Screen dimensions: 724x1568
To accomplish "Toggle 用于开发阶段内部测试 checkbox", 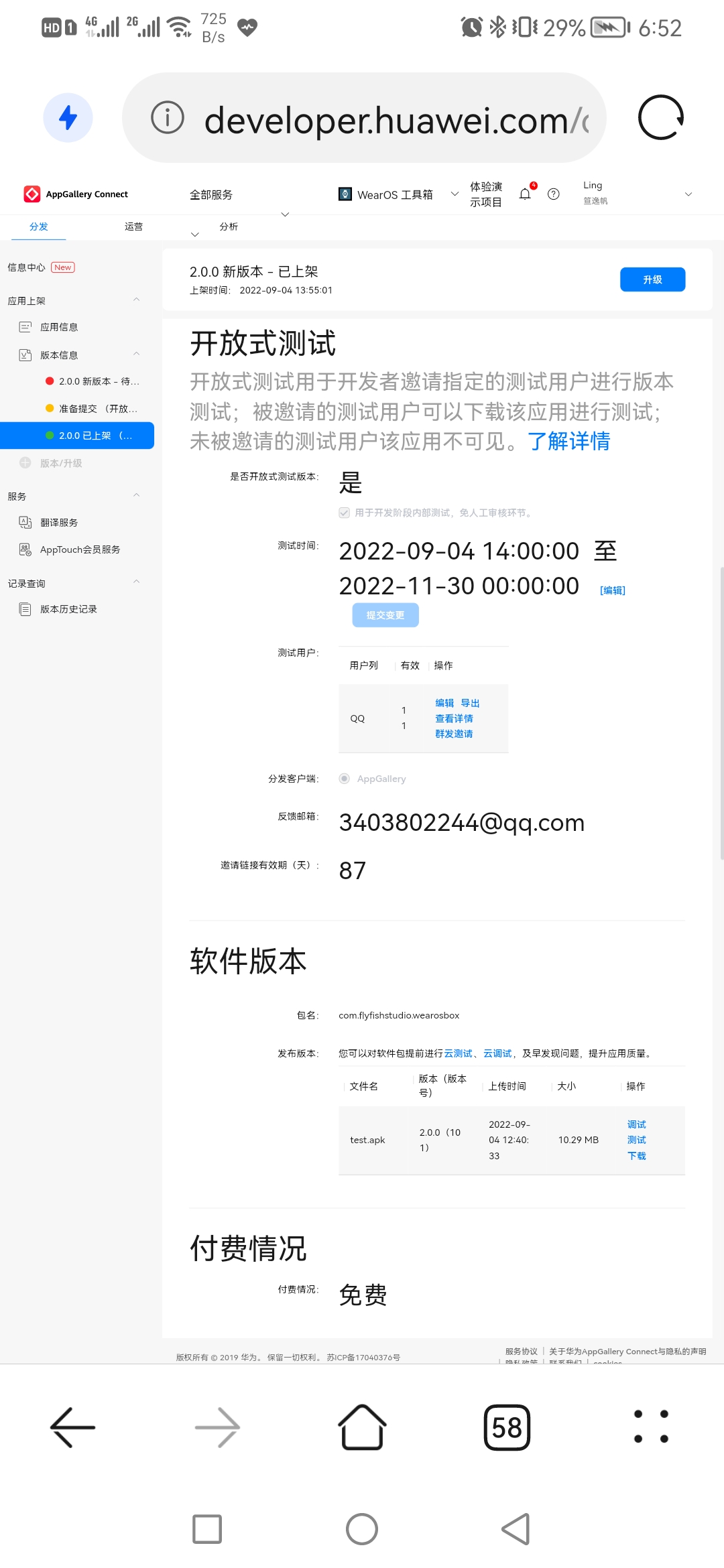I will pyautogui.click(x=344, y=513).
